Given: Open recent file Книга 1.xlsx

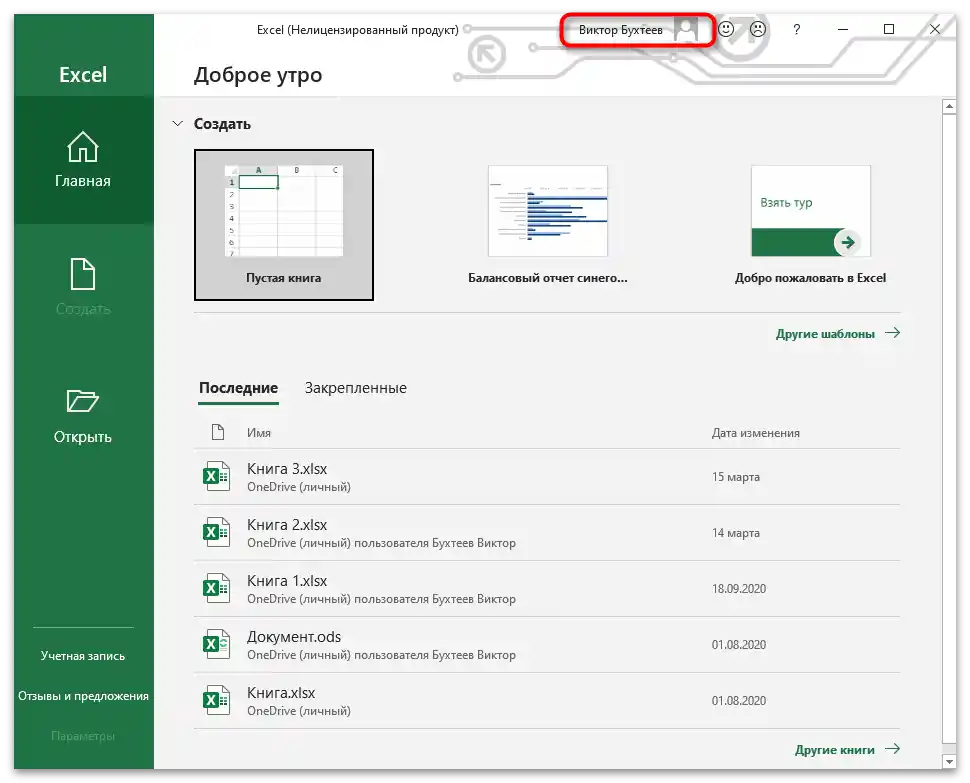Looking at the screenshot, I should coord(547,589).
